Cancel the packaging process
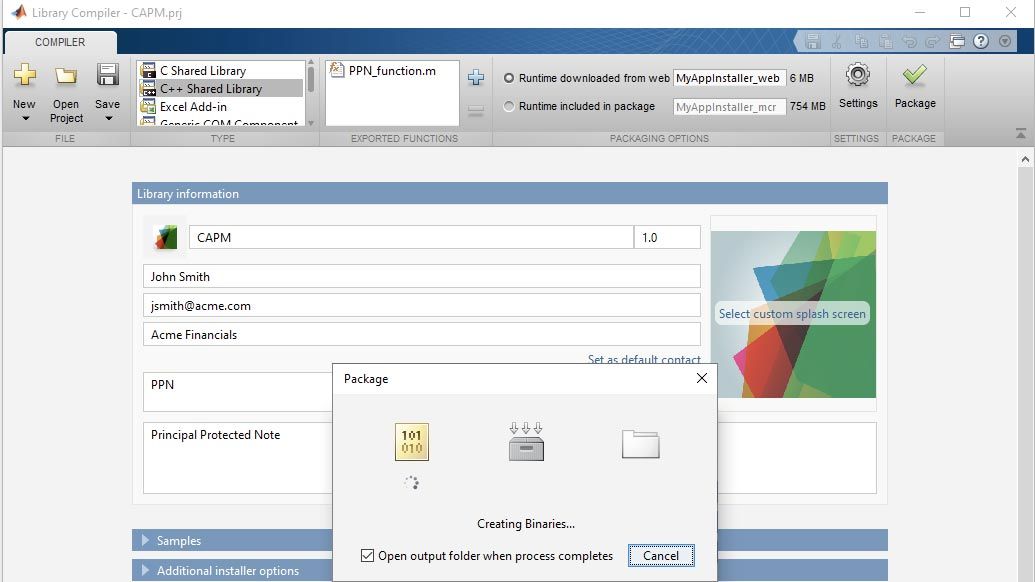Viewport: 1035px width, 582px height. 660,556
